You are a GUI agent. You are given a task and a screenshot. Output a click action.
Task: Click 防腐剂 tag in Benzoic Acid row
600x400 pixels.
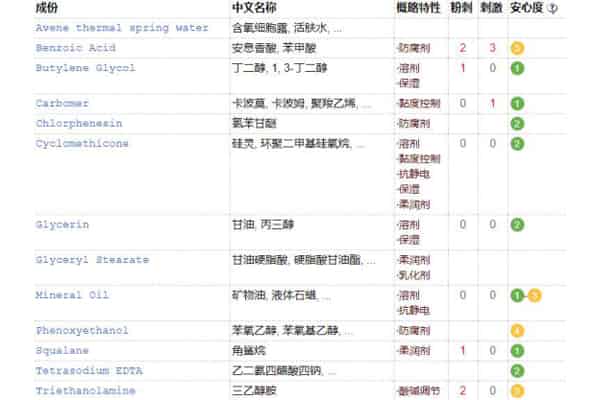point(414,48)
